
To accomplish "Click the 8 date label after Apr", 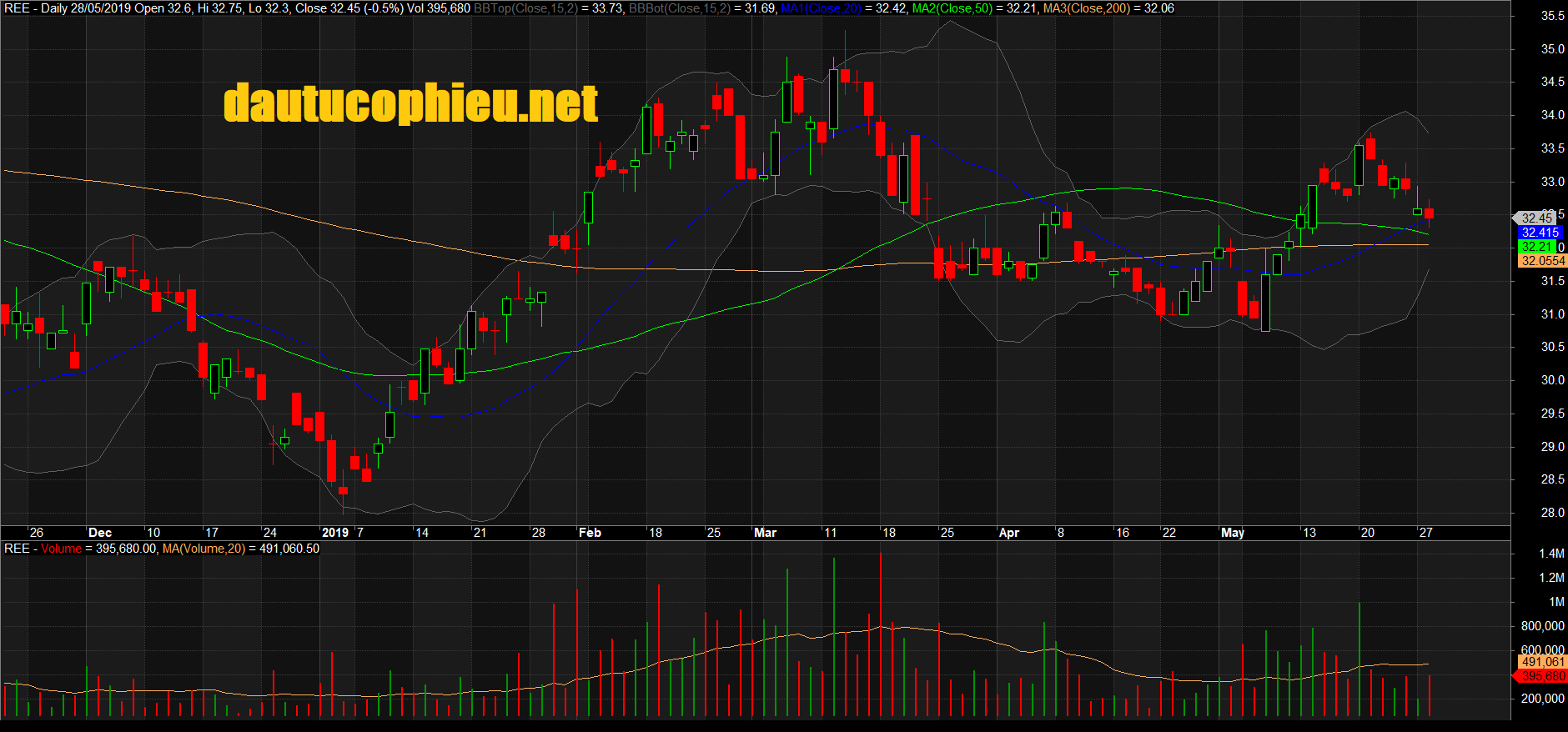I will click(1061, 533).
